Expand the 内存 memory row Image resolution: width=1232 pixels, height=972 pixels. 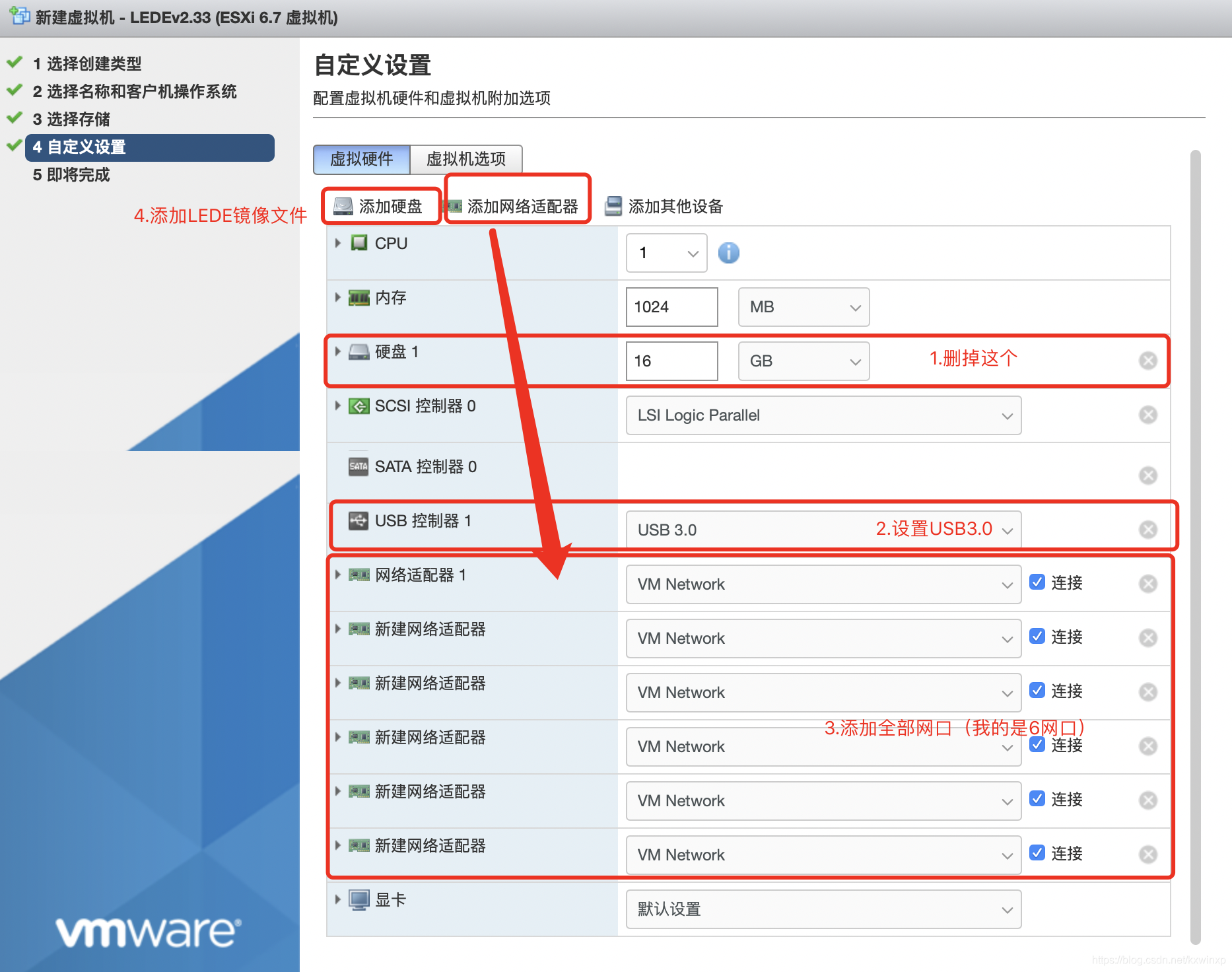click(x=337, y=297)
